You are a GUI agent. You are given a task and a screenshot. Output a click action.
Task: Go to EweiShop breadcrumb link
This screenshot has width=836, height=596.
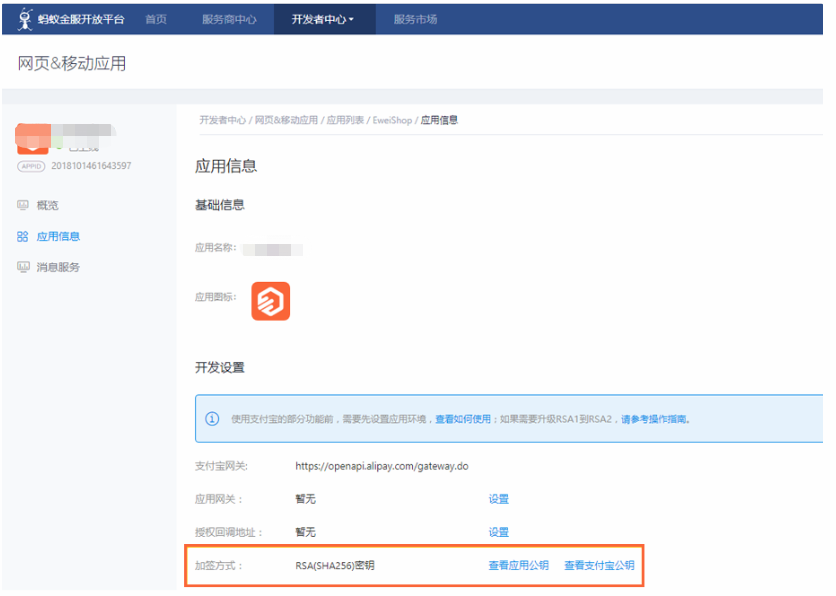[x=392, y=120]
